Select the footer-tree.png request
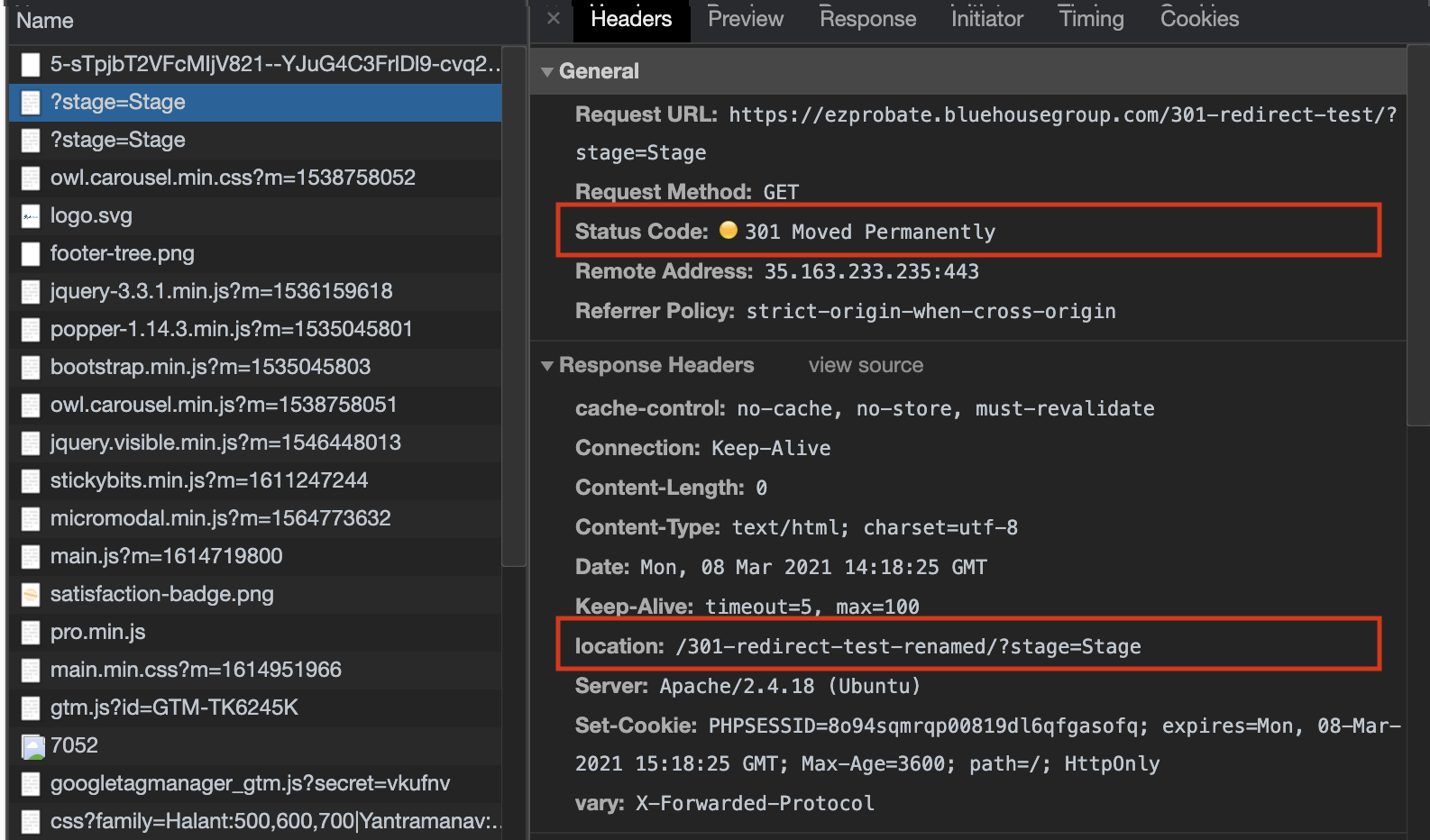The height and width of the screenshot is (840, 1430). [x=255, y=253]
